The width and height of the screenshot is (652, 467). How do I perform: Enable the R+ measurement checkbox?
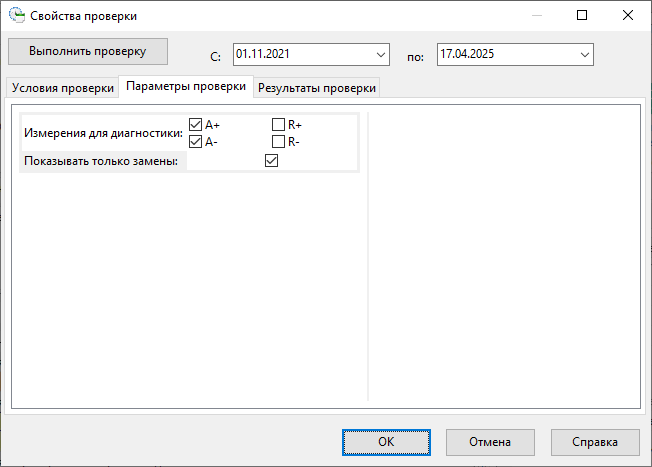click(278, 125)
